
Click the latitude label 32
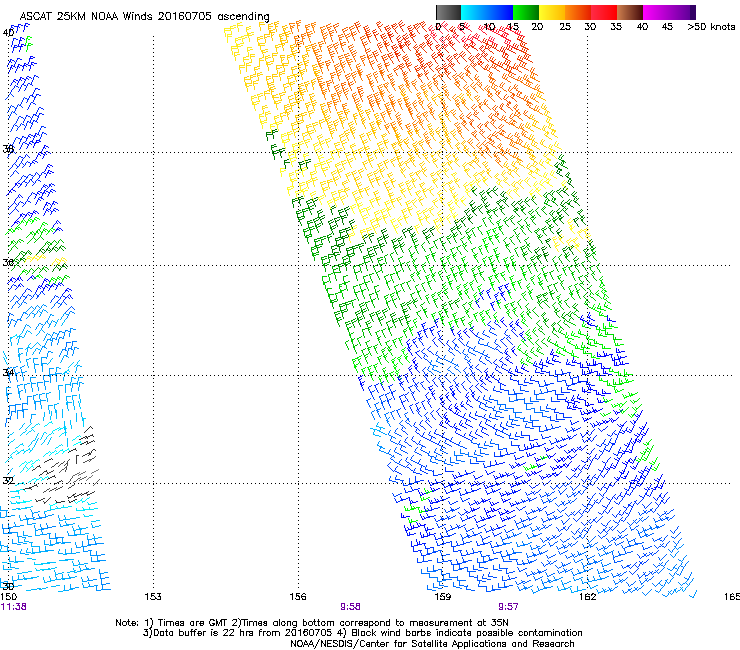pyautogui.click(x=8, y=481)
